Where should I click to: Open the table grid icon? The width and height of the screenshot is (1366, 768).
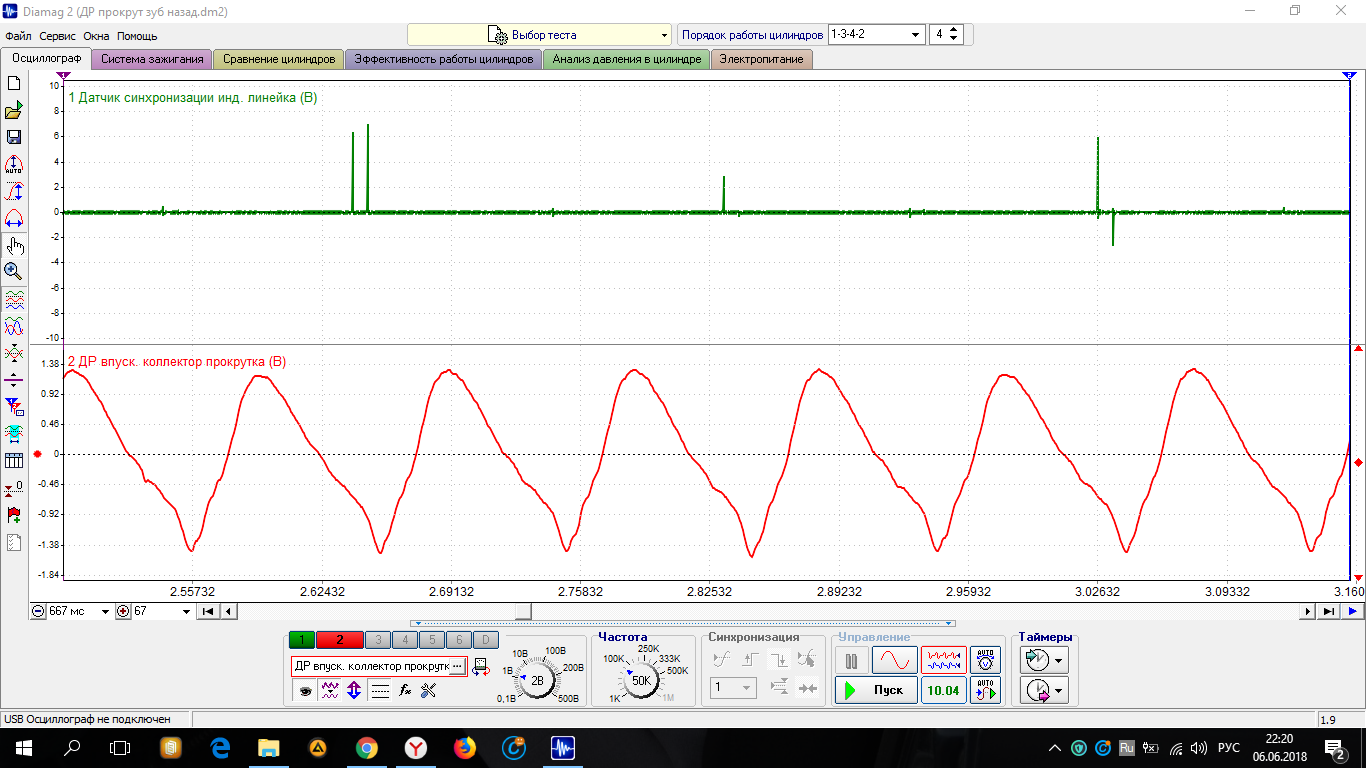click(14, 461)
